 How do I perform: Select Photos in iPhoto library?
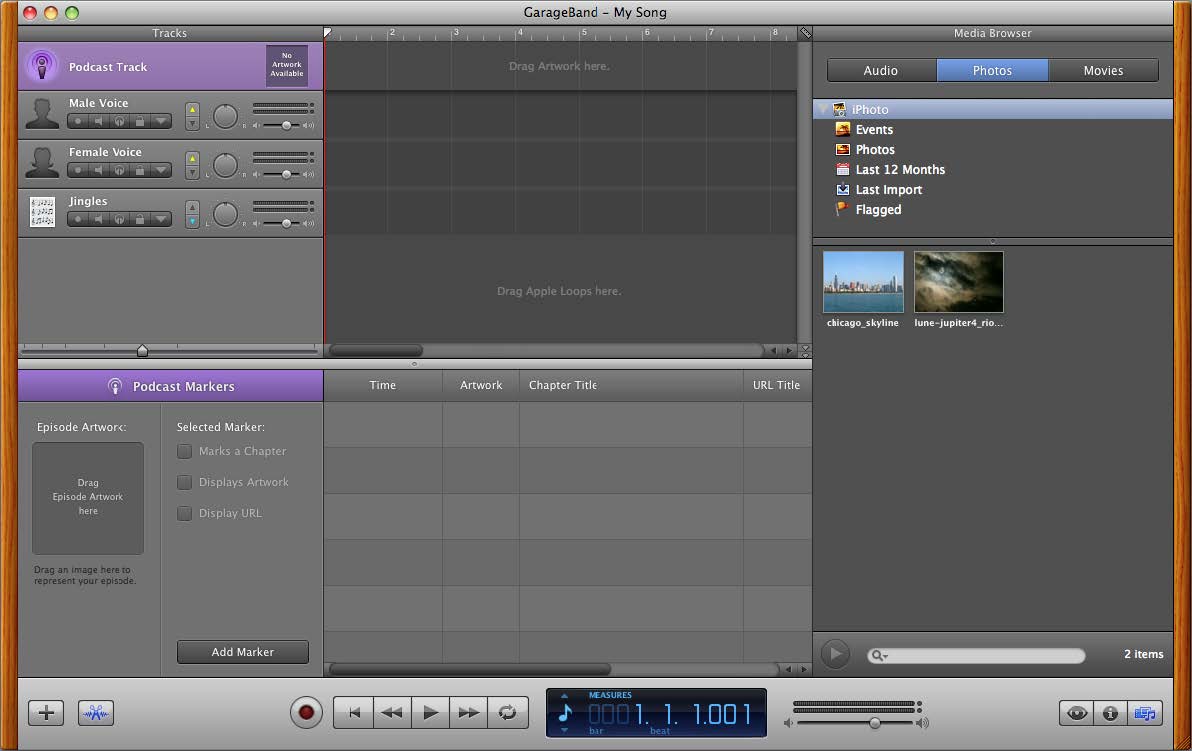click(874, 149)
